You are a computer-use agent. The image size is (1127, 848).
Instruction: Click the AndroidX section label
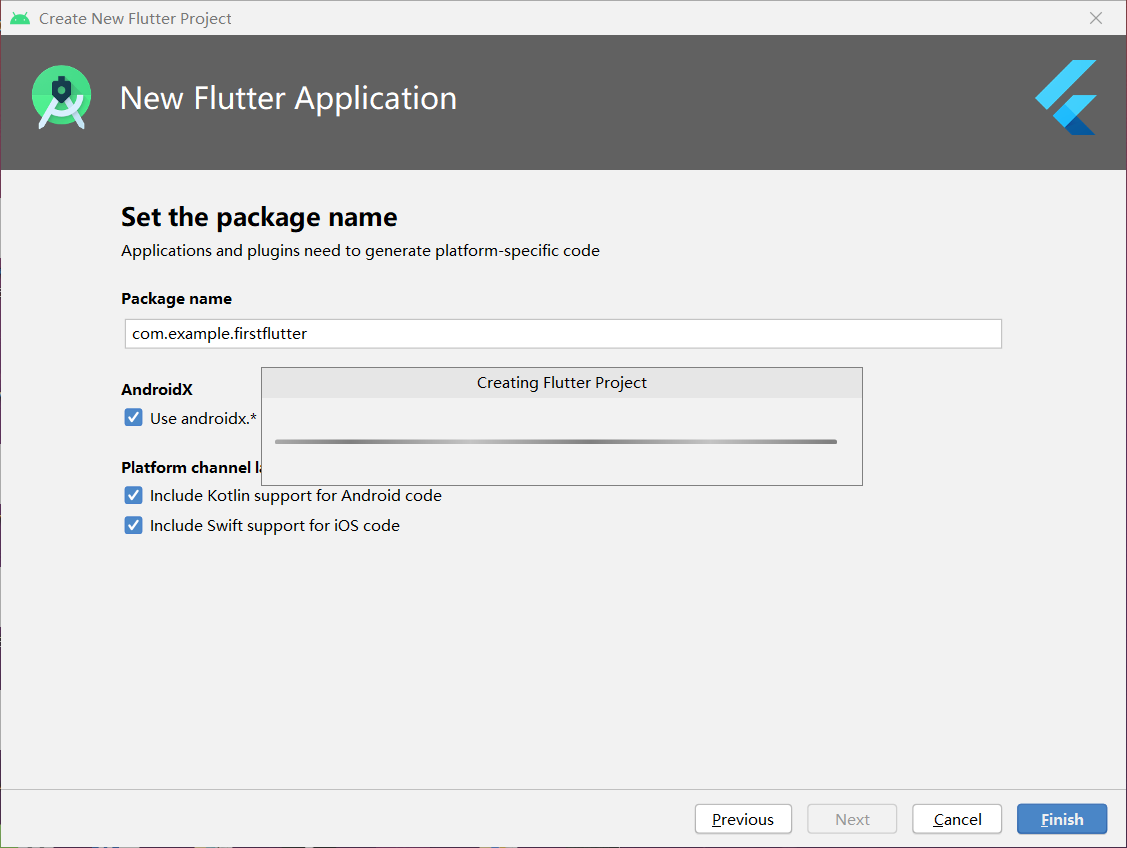pyautogui.click(x=157, y=390)
